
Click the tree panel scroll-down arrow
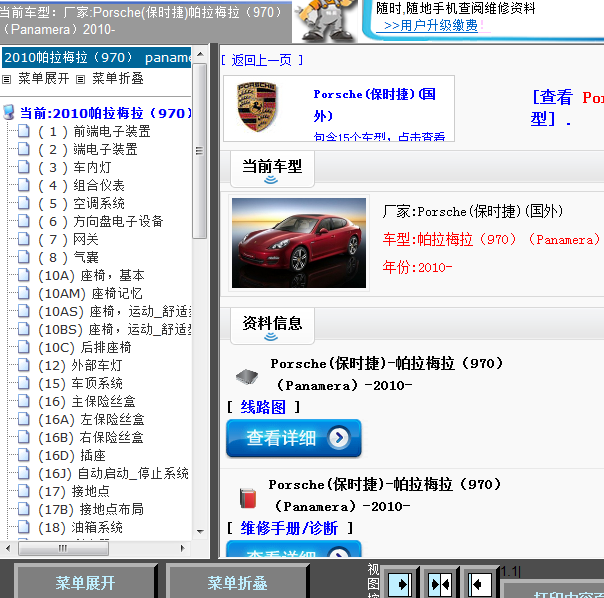coord(200,531)
